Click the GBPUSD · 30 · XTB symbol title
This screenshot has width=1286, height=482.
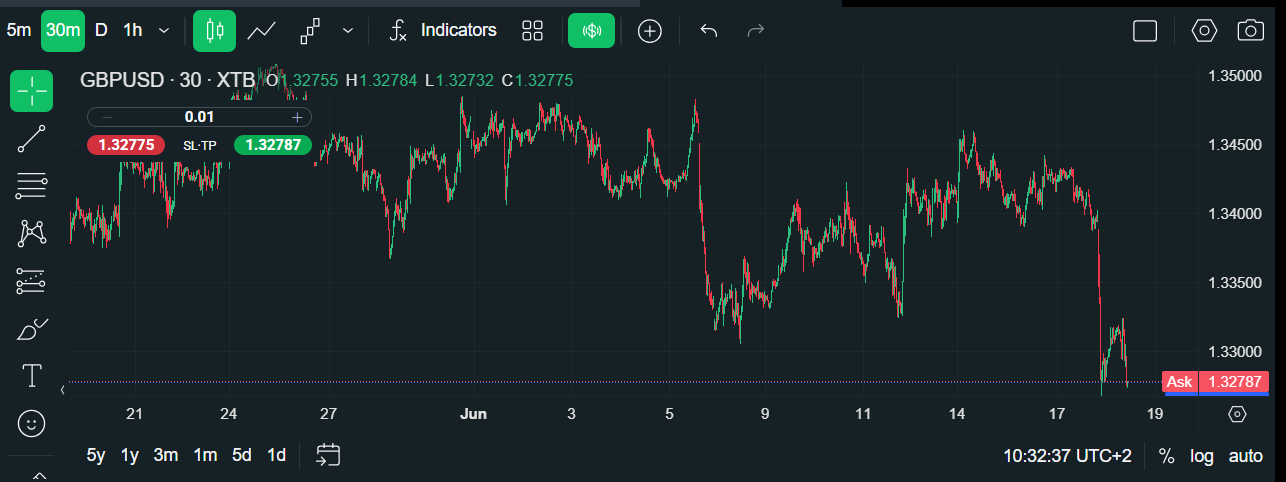[x=167, y=80]
